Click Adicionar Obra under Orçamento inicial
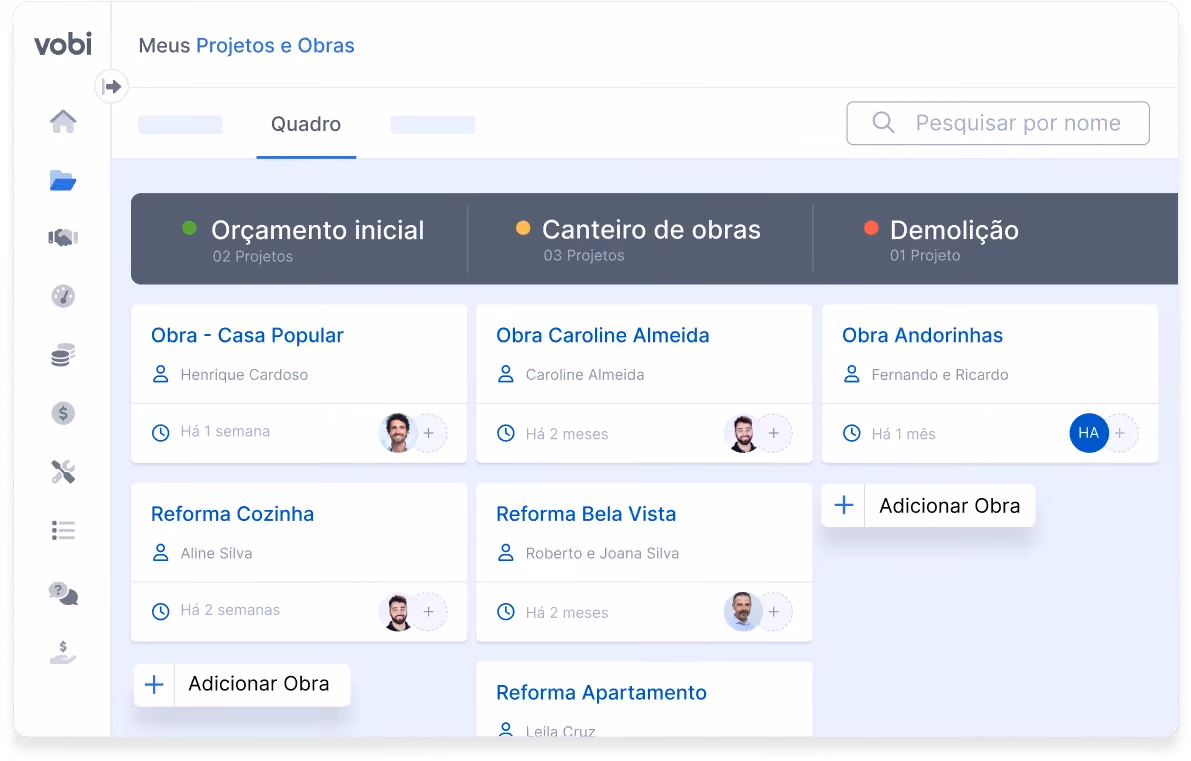Viewport: 1191px width, 761px height. click(x=242, y=684)
